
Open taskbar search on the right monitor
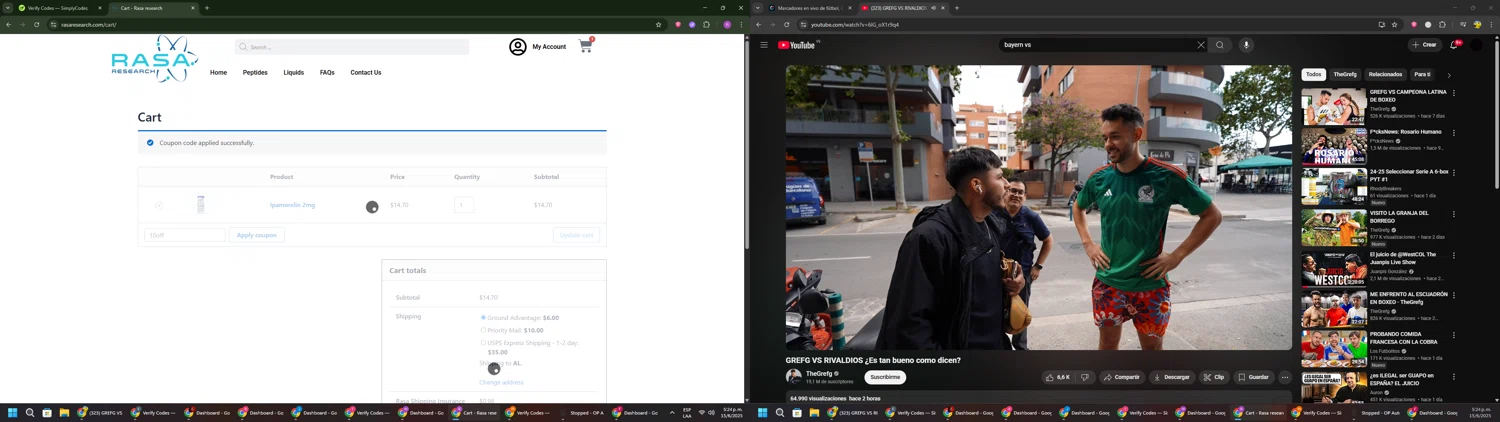tap(780, 412)
